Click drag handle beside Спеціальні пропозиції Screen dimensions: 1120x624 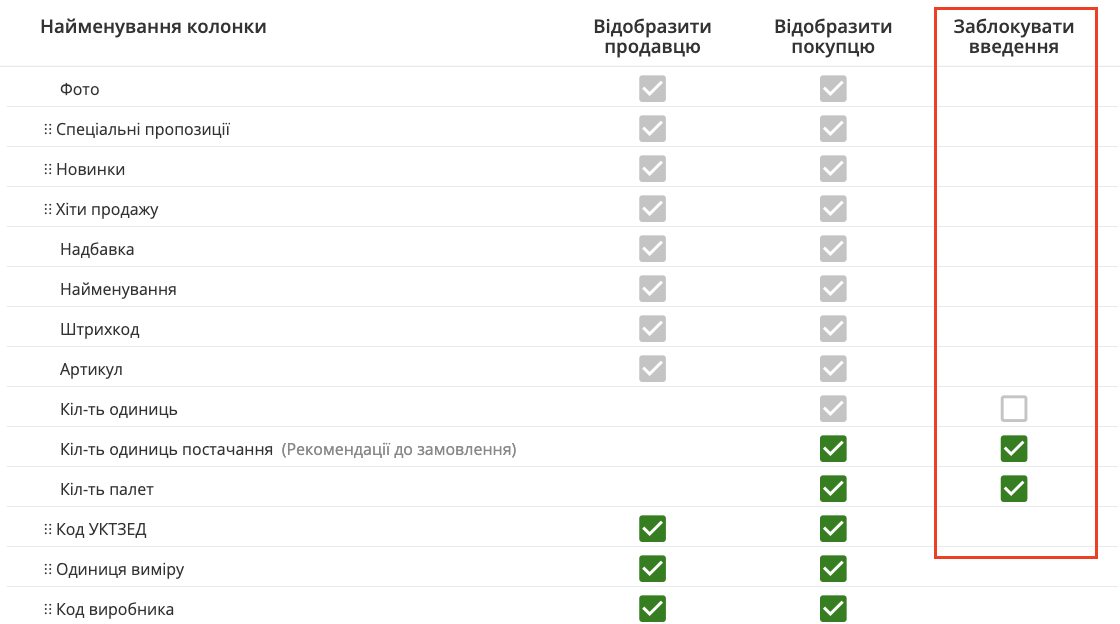coord(47,129)
